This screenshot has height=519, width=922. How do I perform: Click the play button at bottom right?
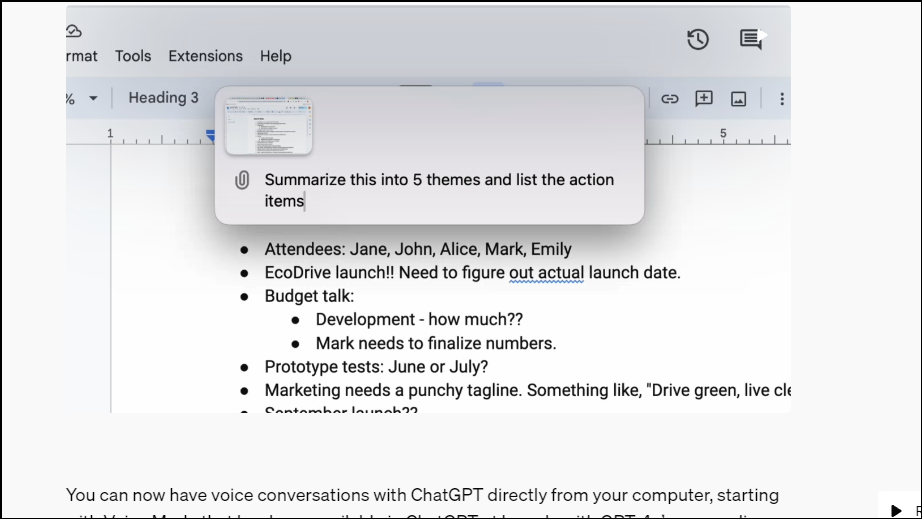pos(896,510)
